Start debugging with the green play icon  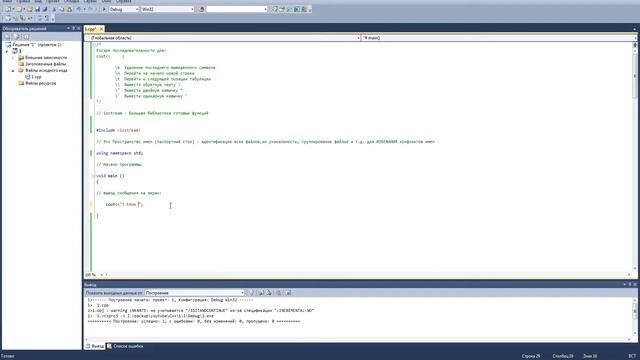point(104,9)
